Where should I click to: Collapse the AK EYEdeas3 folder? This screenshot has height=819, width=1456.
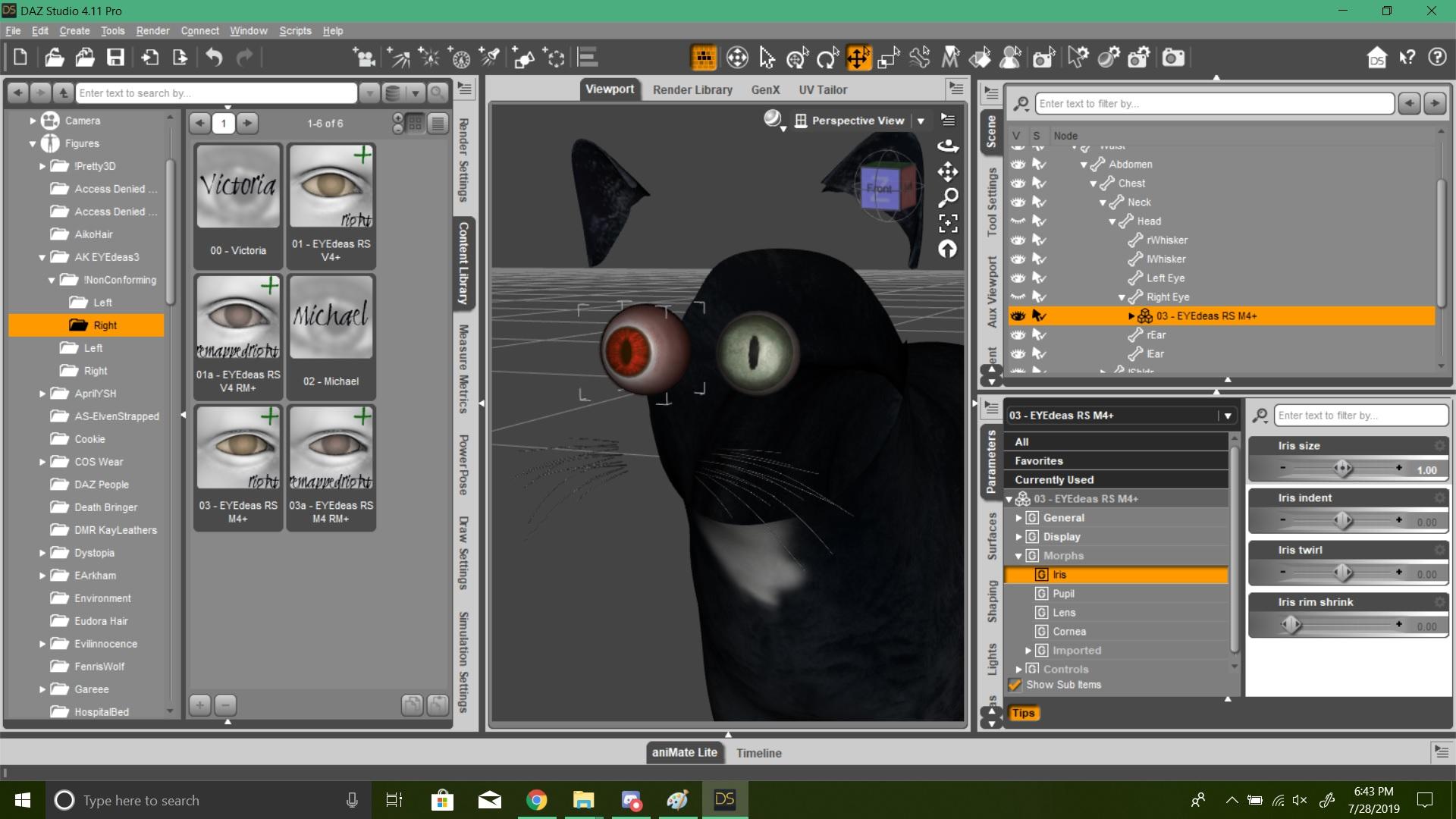click(42, 257)
